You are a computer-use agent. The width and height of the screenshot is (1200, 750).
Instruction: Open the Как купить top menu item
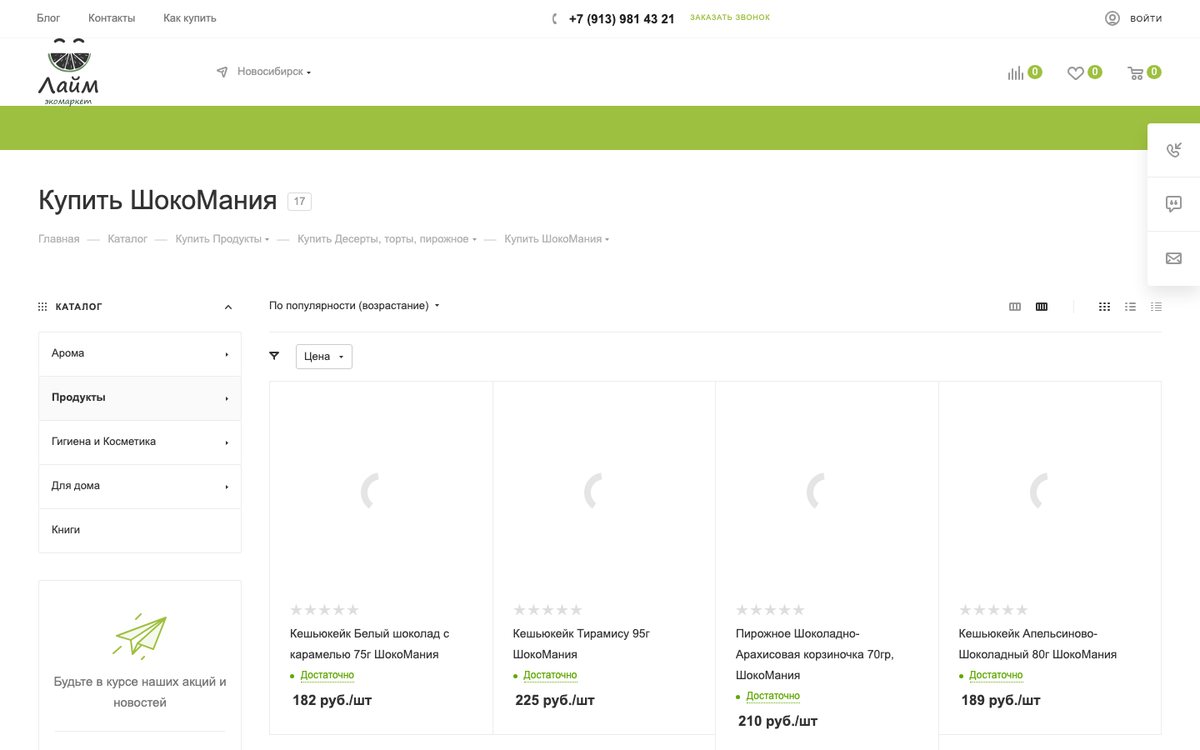pyautogui.click(x=190, y=18)
